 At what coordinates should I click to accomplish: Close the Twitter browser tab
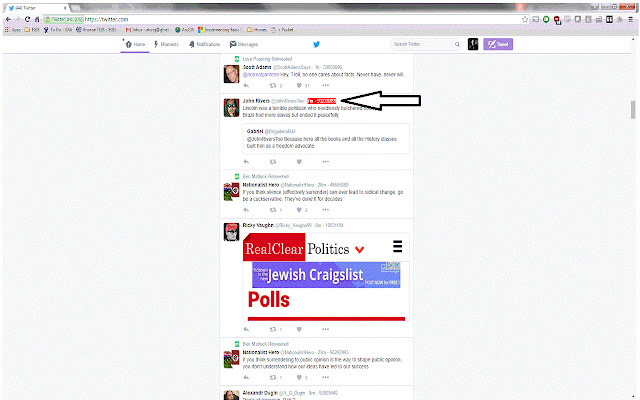[x=65, y=8]
